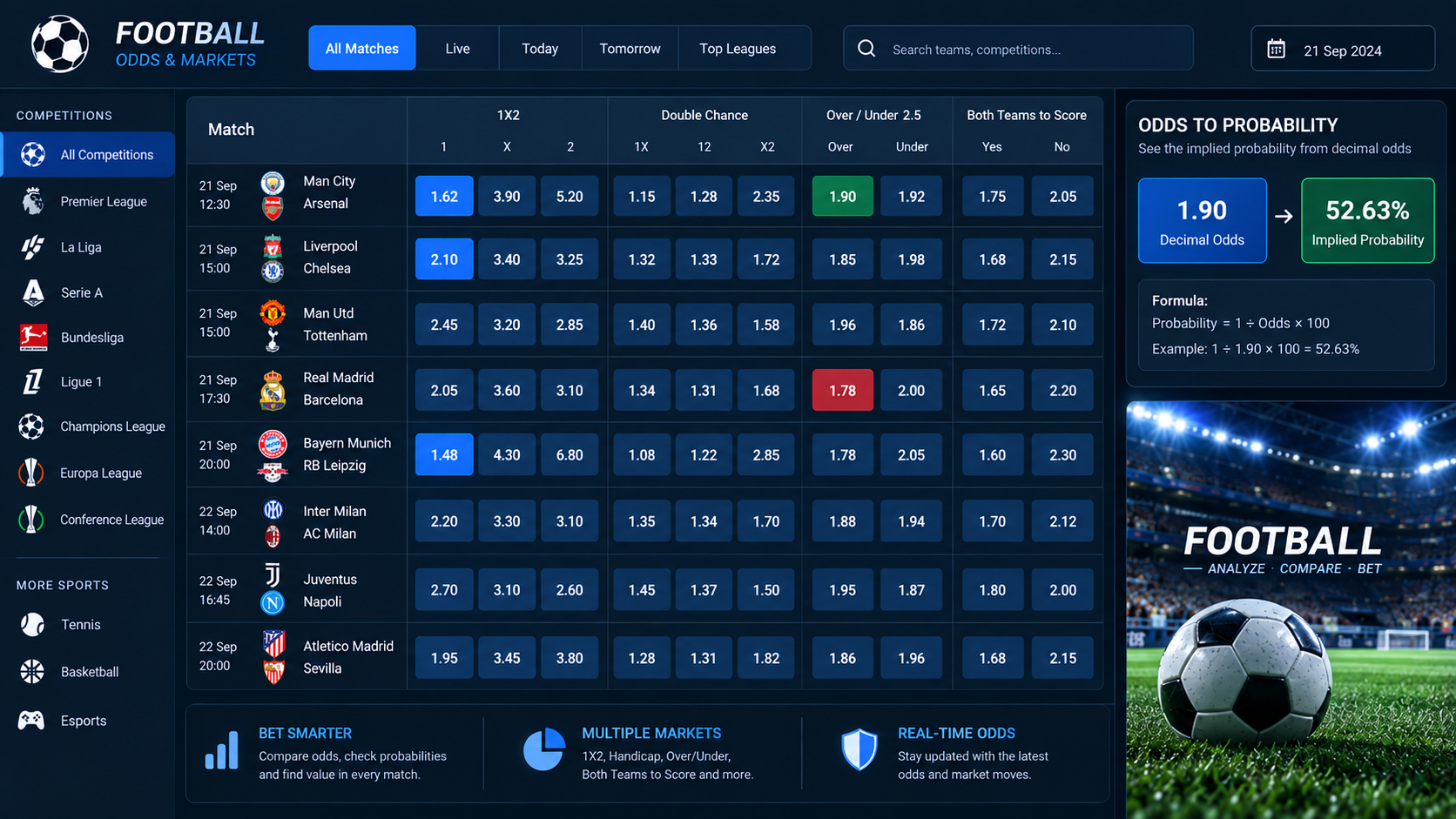
Task: Click the football stadium promo banner
Action: (x=1291, y=609)
